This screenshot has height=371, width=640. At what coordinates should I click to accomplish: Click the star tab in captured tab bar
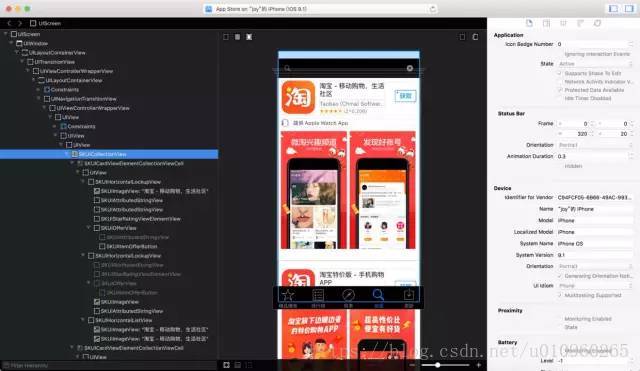point(288,298)
